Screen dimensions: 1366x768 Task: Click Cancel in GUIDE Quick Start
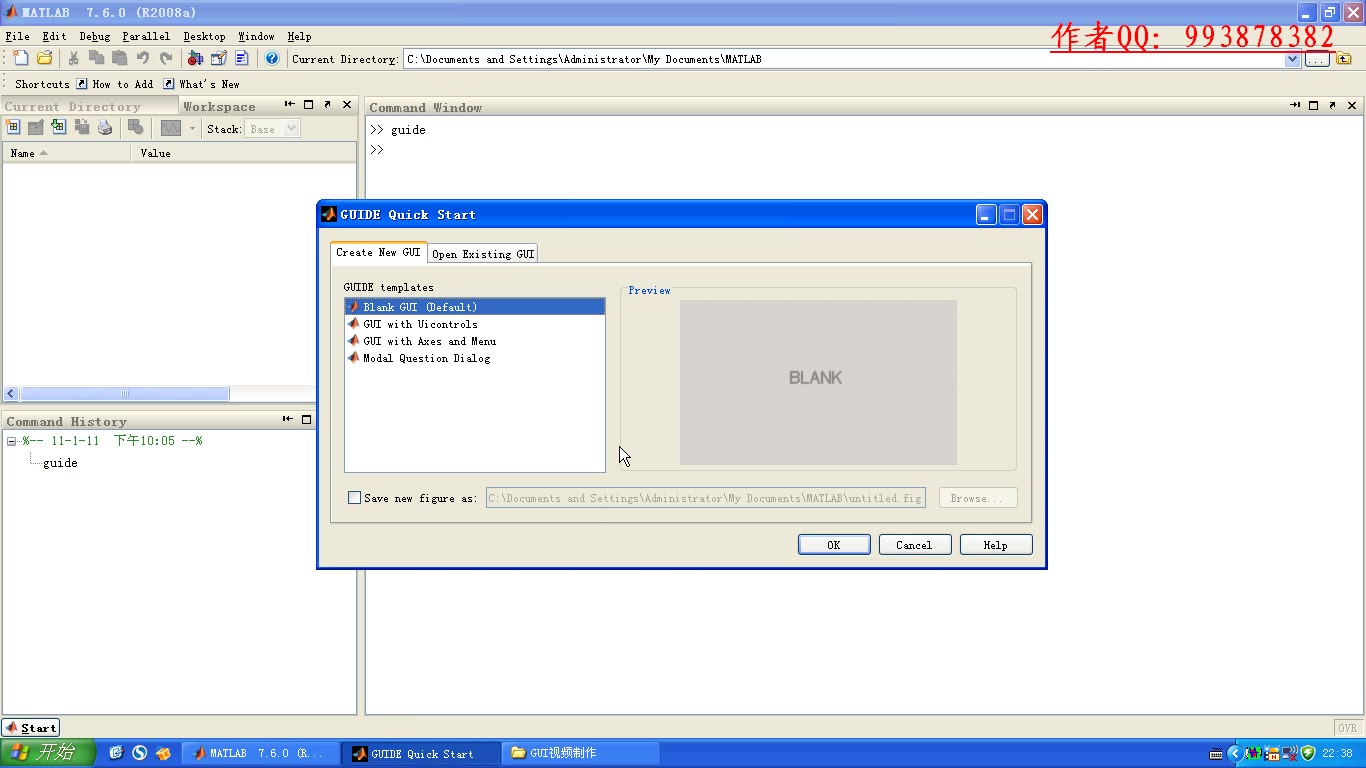pos(914,545)
